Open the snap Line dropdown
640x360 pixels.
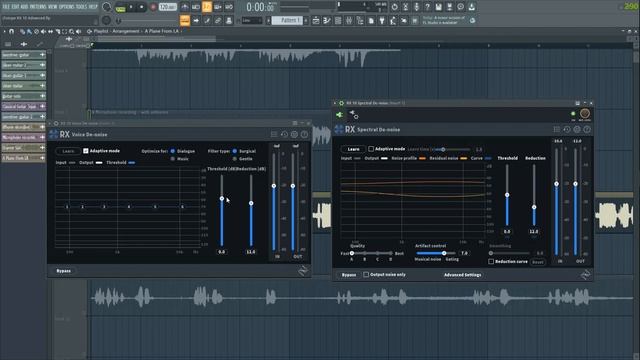(251, 20)
